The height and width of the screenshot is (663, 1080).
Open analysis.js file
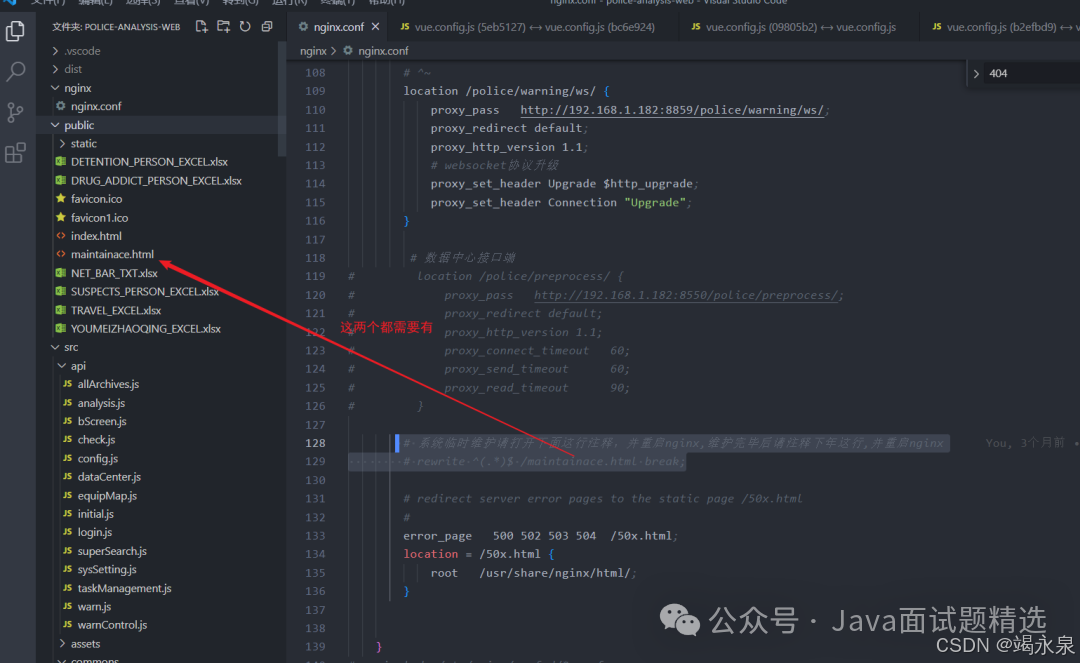pos(101,403)
